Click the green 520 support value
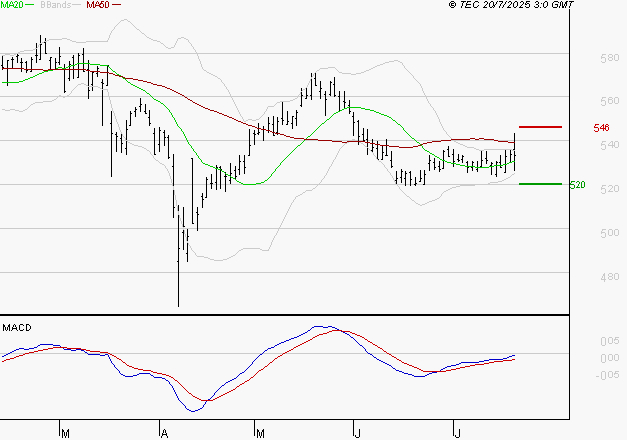The height and width of the screenshot is (440, 627). 577,185
